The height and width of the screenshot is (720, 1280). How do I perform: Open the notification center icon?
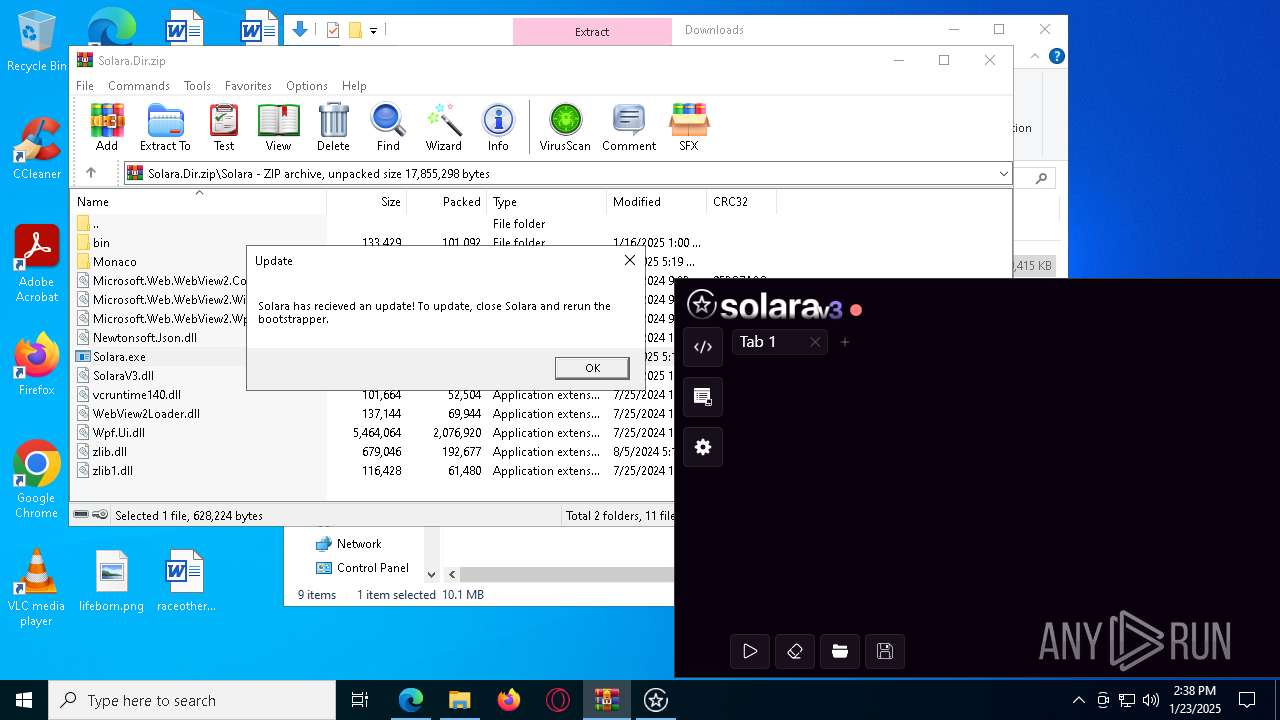coord(1247,700)
